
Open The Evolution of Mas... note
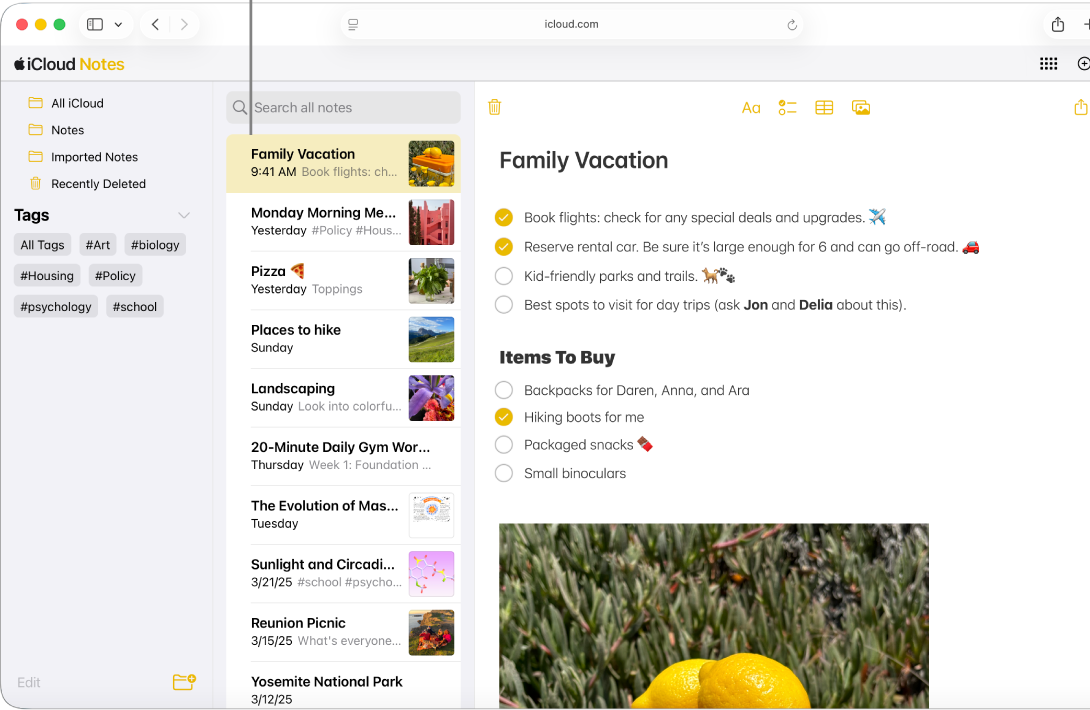point(343,515)
